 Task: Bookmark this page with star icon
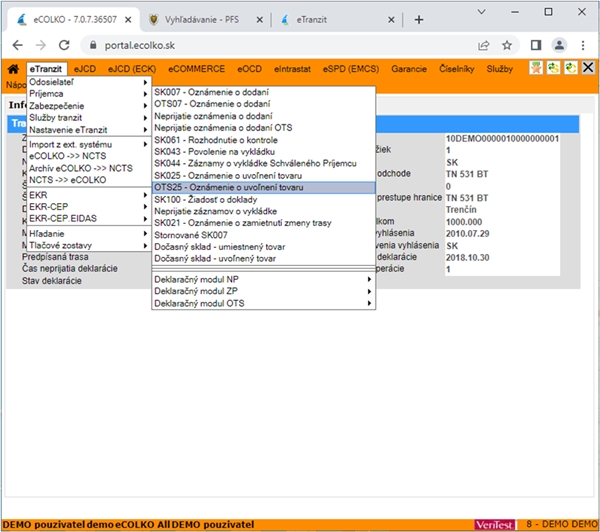pos(507,45)
